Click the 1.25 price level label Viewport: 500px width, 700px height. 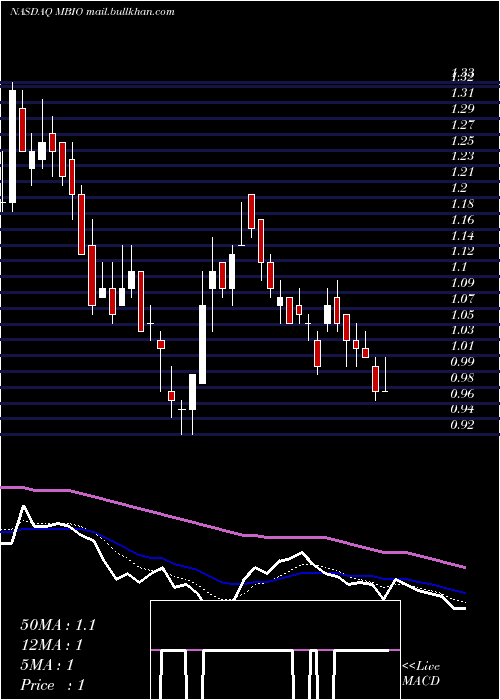[463, 141]
